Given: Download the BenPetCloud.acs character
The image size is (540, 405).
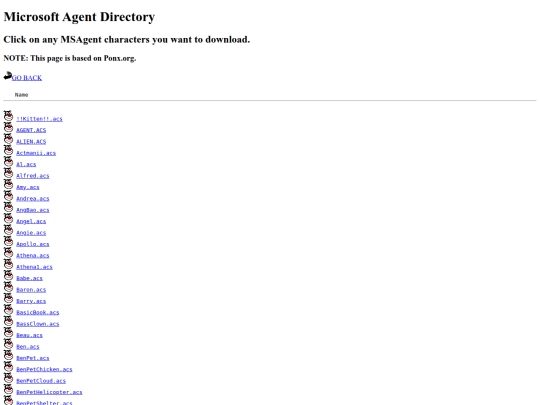Looking at the screenshot, I should tap(41, 381).
